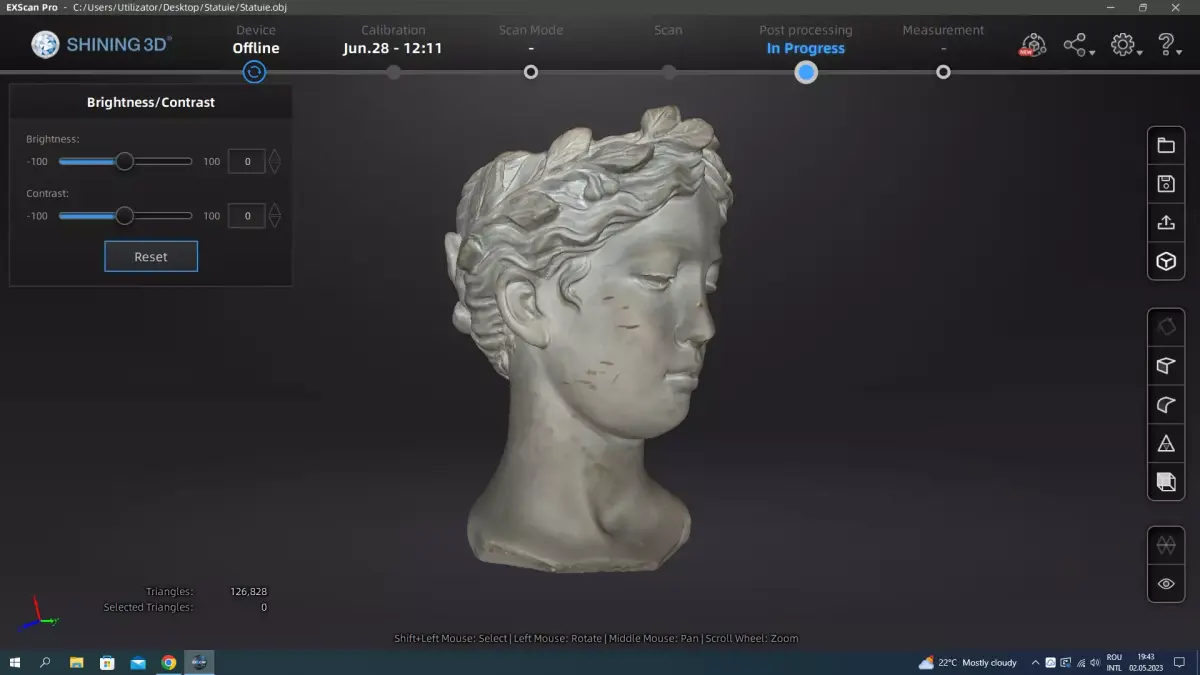
Task: Export the model with the upload arrow icon
Action: point(1166,222)
